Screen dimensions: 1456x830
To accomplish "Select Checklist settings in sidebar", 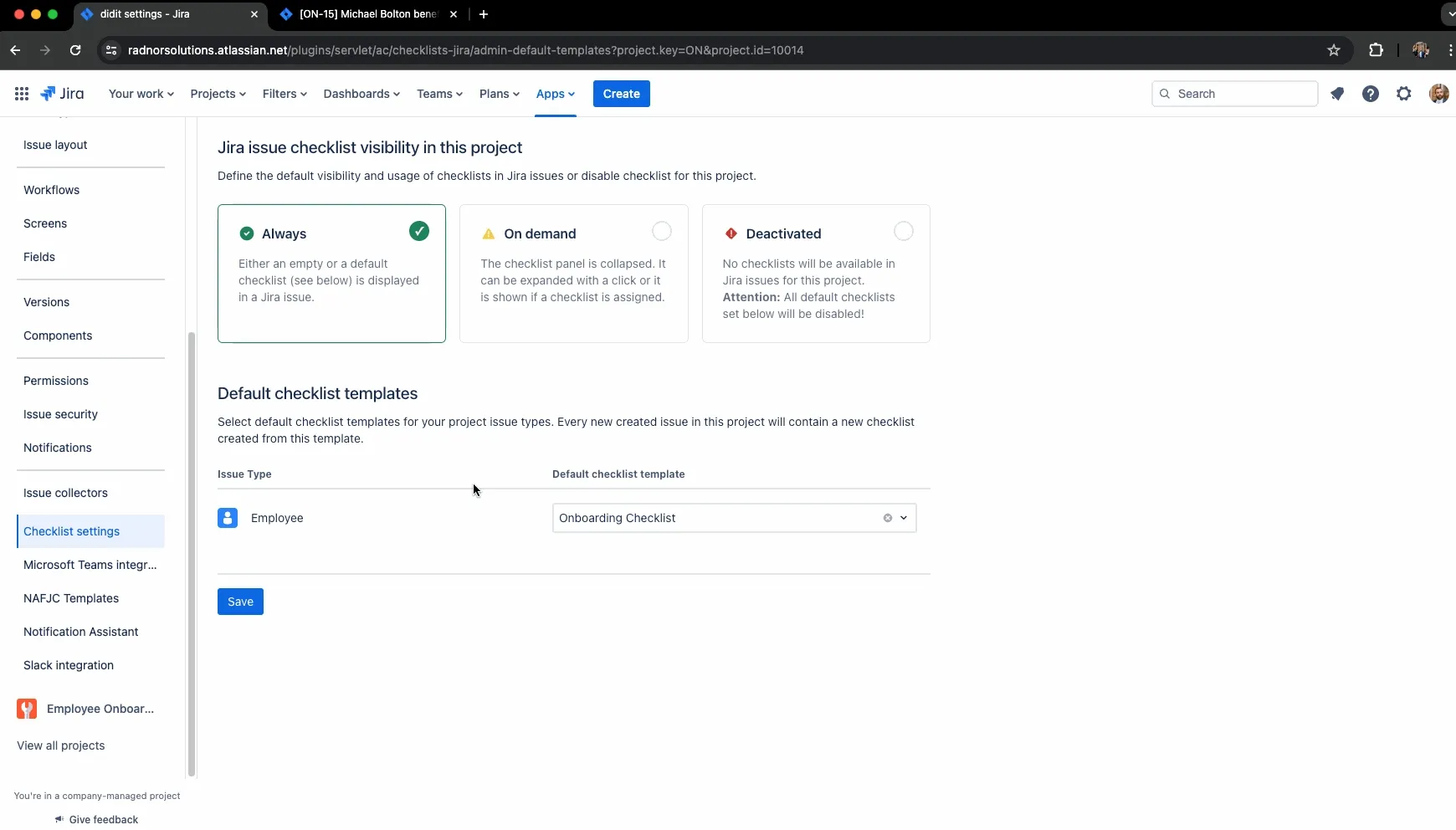I will (90, 531).
